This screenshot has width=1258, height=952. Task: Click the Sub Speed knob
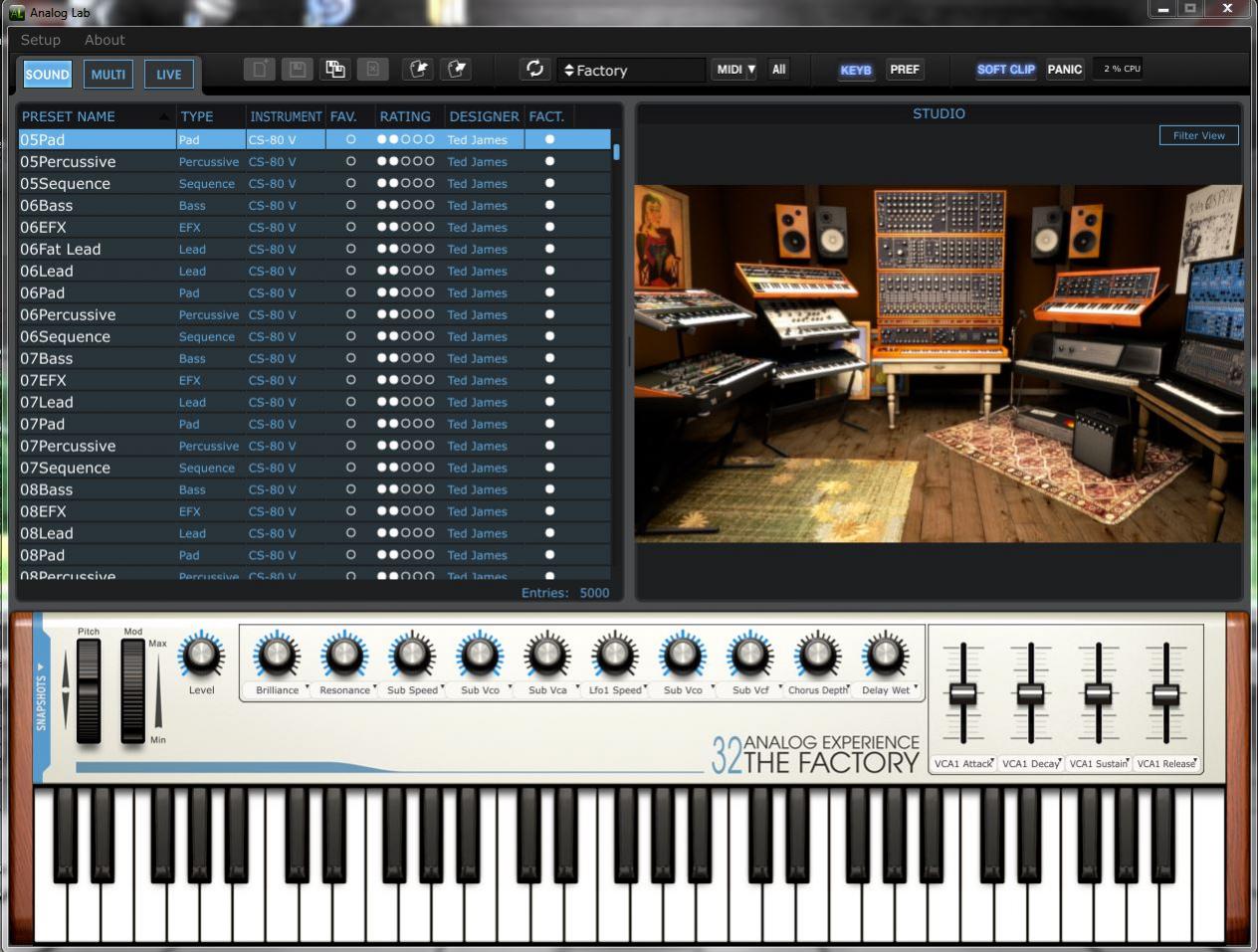412,656
